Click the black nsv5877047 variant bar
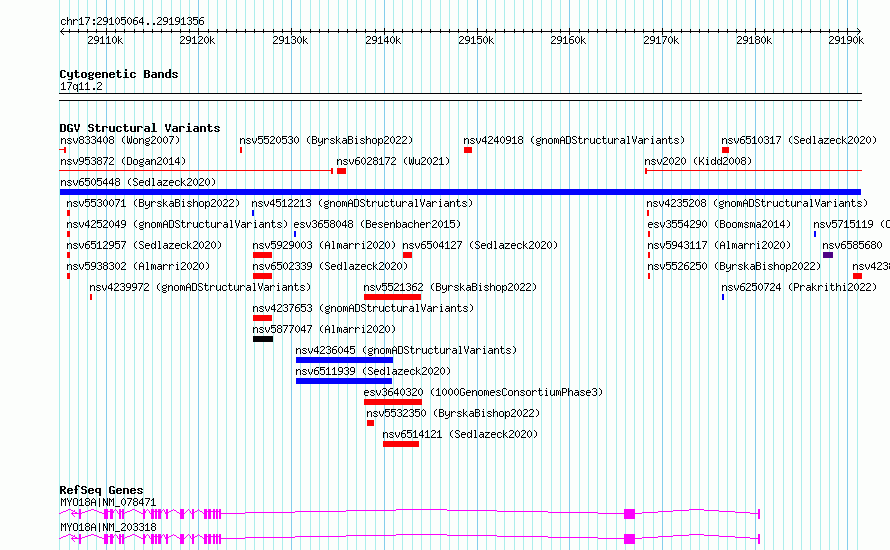This screenshot has width=890, height=550. click(x=263, y=339)
